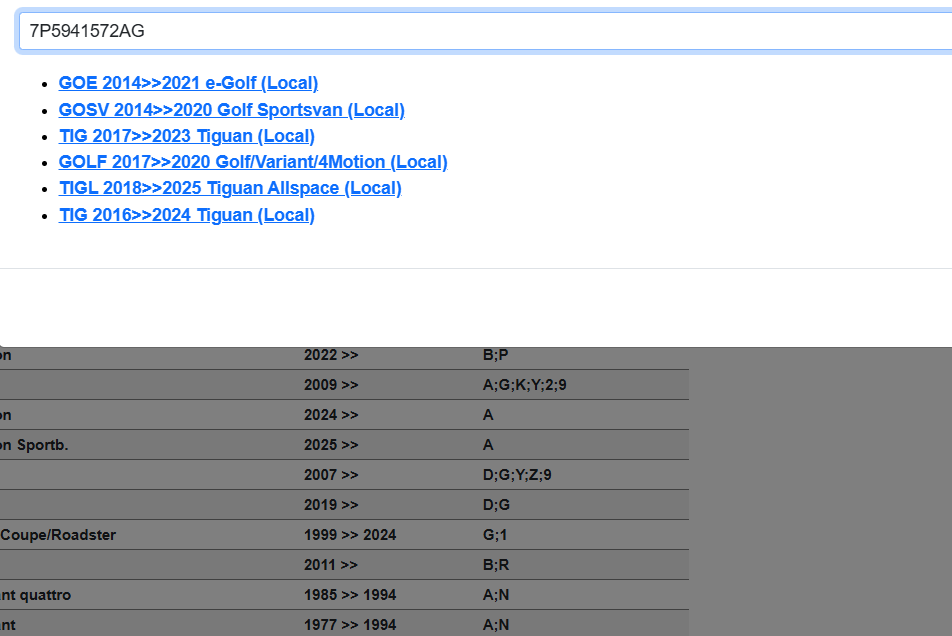Click the Coupe/Roadster model row name
952x636 pixels.
(x=58, y=535)
